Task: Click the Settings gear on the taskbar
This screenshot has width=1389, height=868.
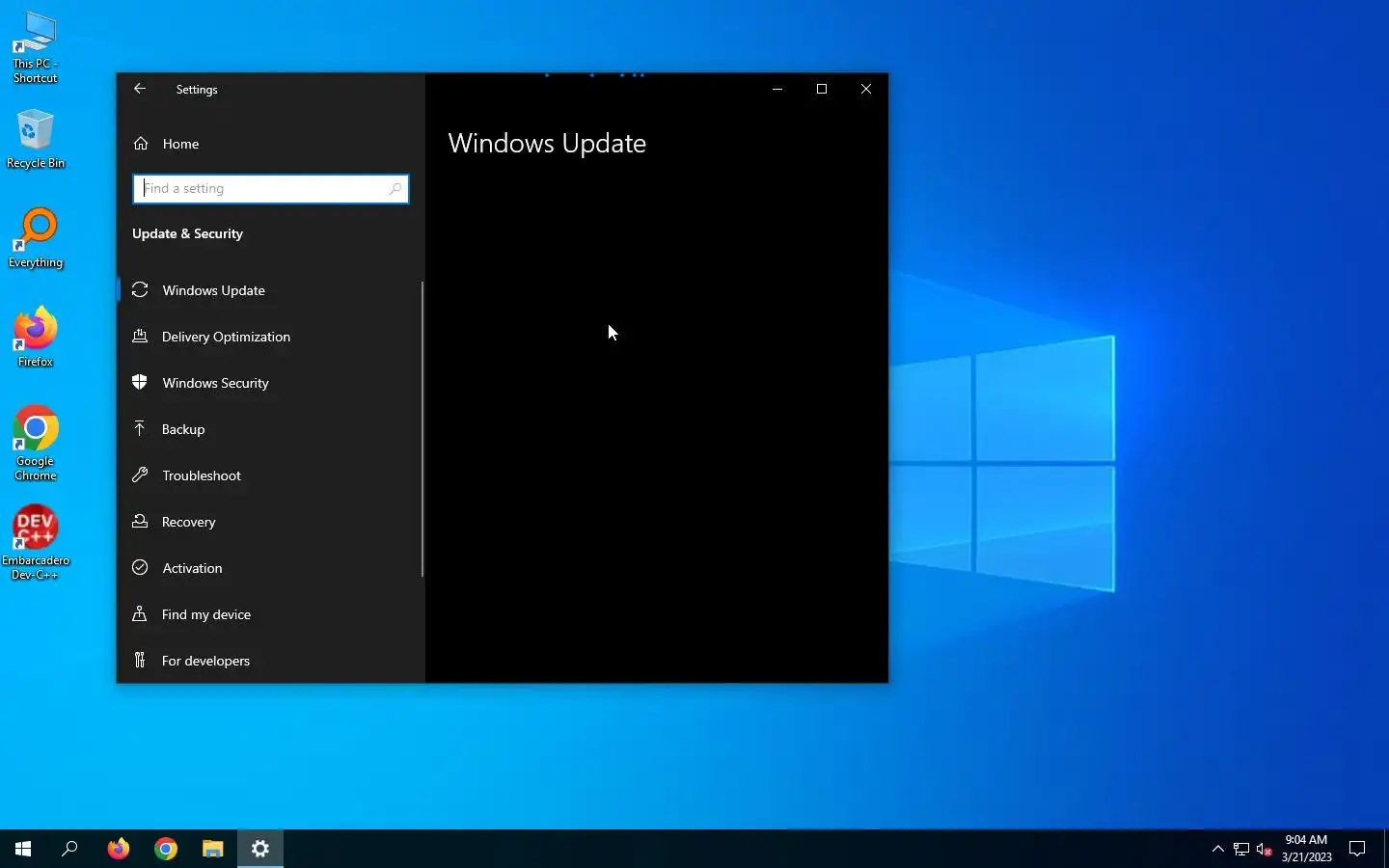Action: pos(260,849)
